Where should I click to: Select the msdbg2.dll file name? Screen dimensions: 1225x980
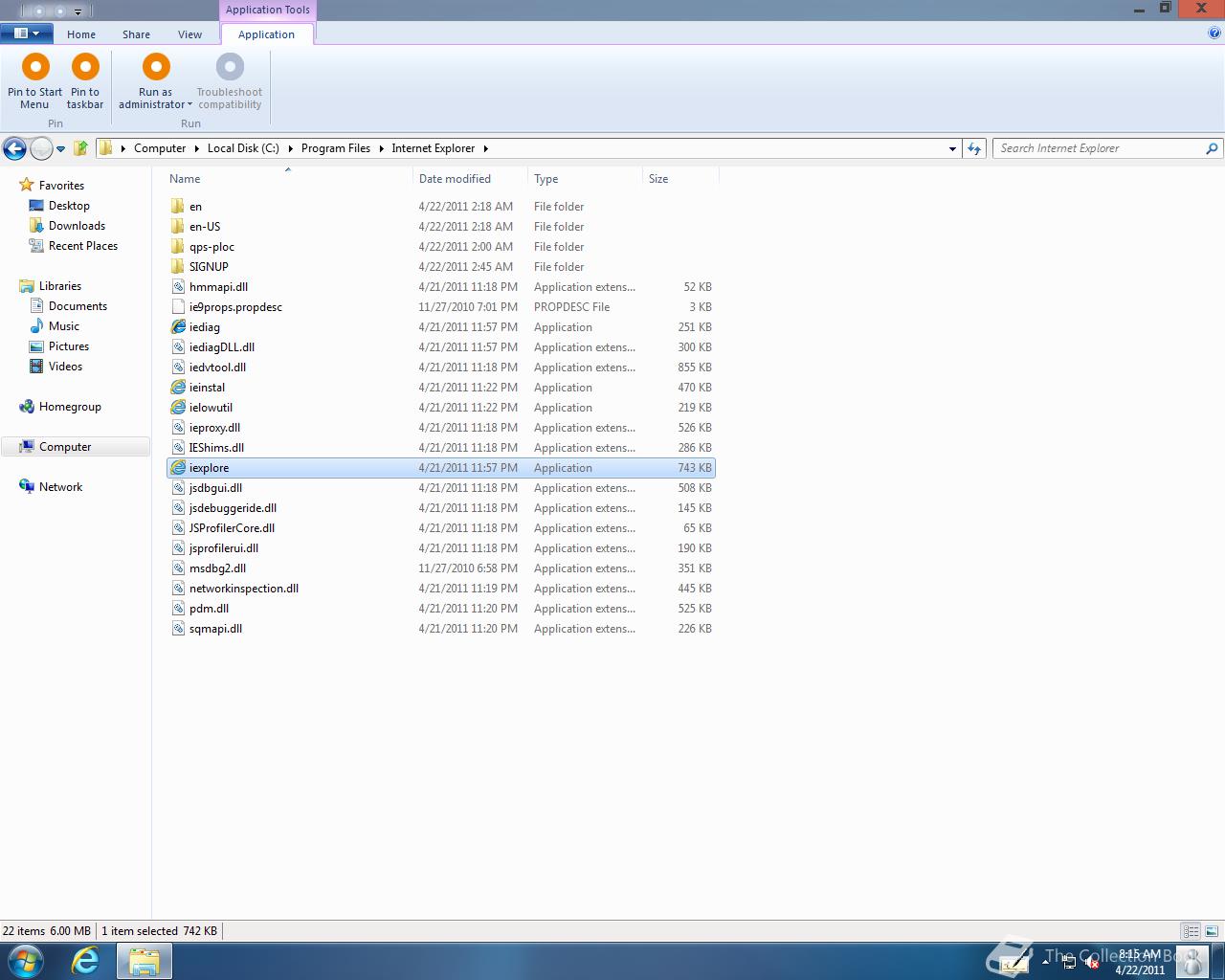[x=217, y=568]
